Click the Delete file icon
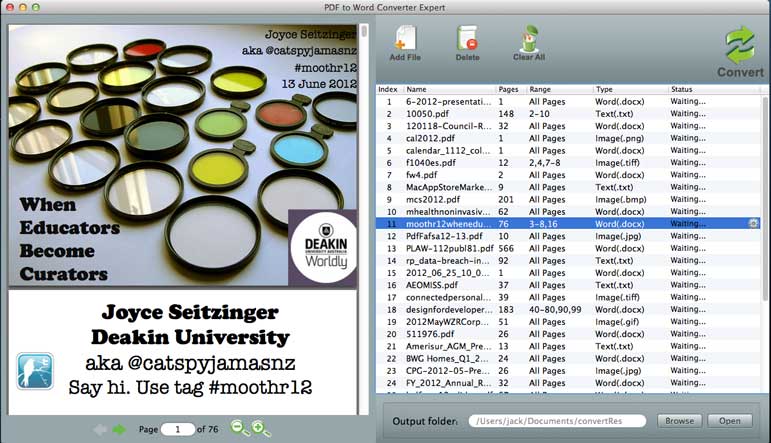771x443 pixels. point(467,40)
